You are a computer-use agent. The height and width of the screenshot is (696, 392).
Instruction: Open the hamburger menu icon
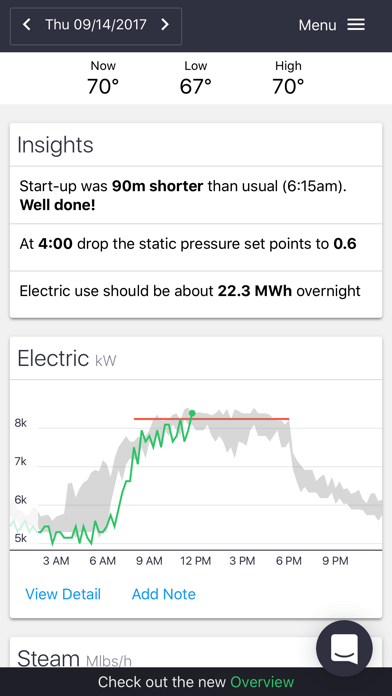tap(356, 25)
